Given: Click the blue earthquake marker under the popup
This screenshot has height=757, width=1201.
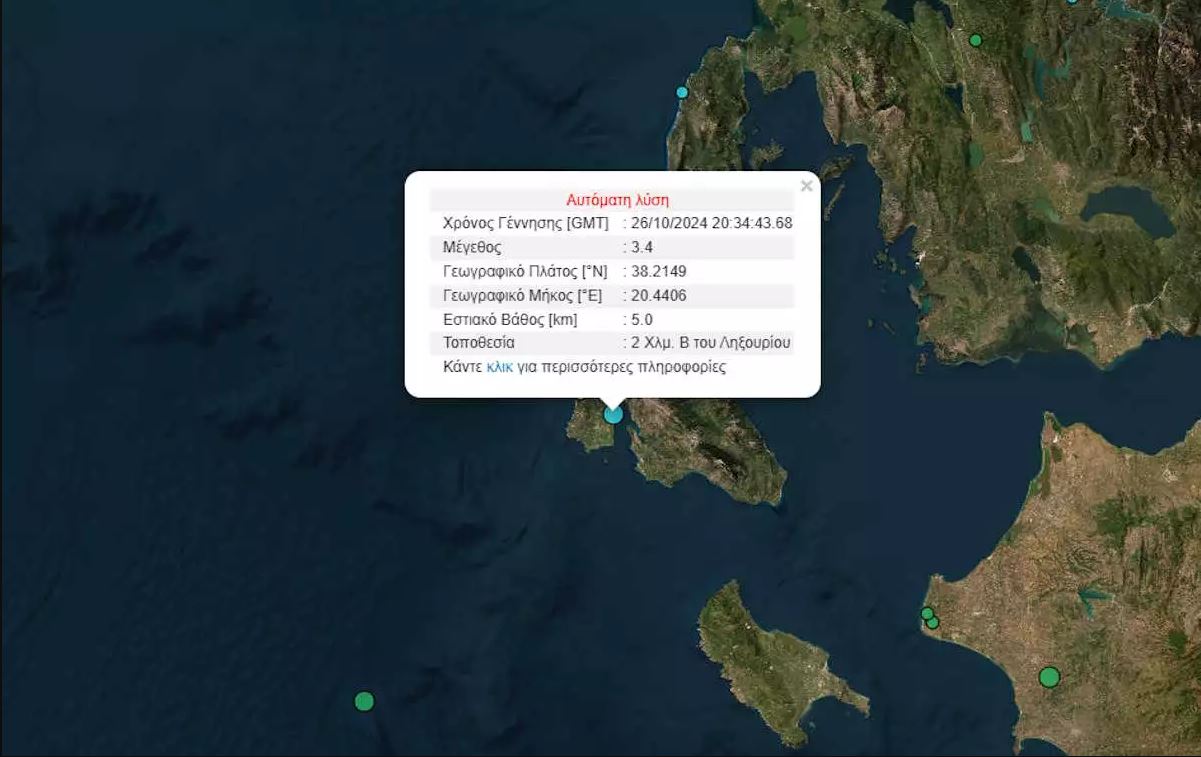Looking at the screenshot, I should click(x=613, y=414).
